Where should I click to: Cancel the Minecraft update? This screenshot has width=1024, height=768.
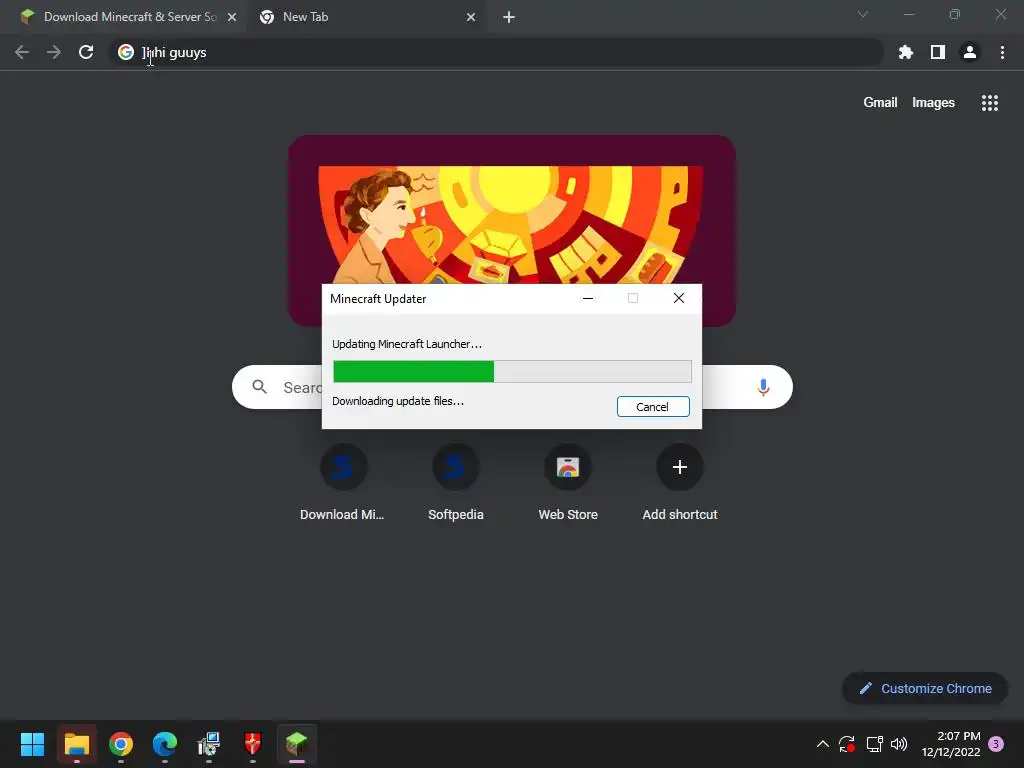pos(653,407)
